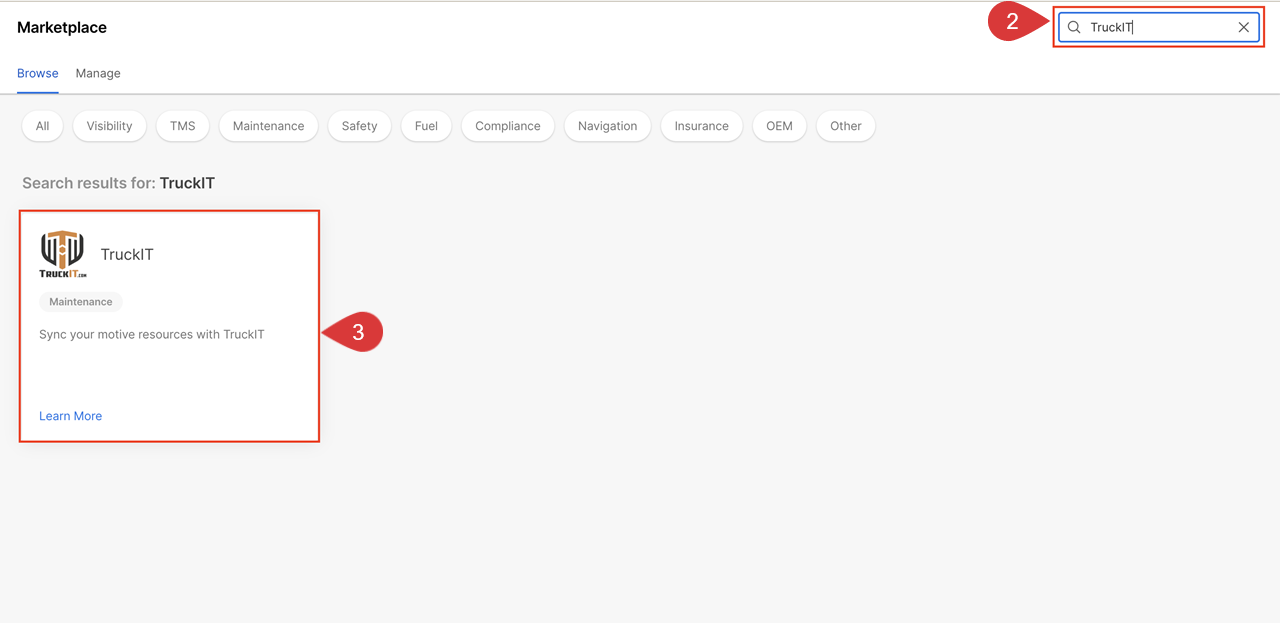The image size is (1280, 623).
Task: Click the TruckIT search input field
Action: click(1158, 28)
